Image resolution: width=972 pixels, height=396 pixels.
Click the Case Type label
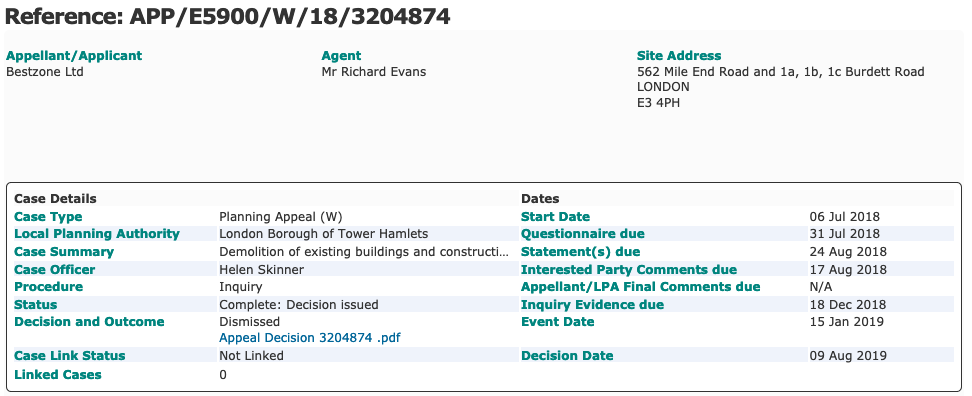48,217
